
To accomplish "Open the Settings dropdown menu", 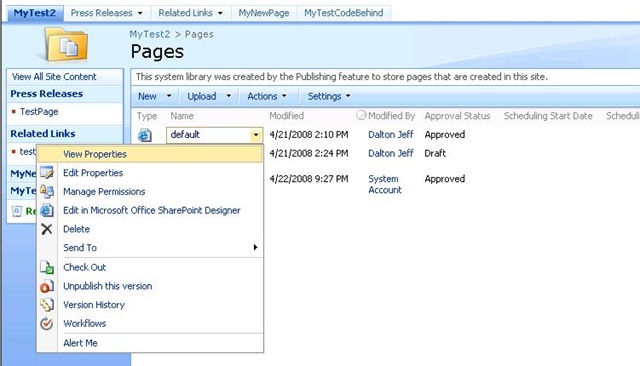I will (329, 96).
